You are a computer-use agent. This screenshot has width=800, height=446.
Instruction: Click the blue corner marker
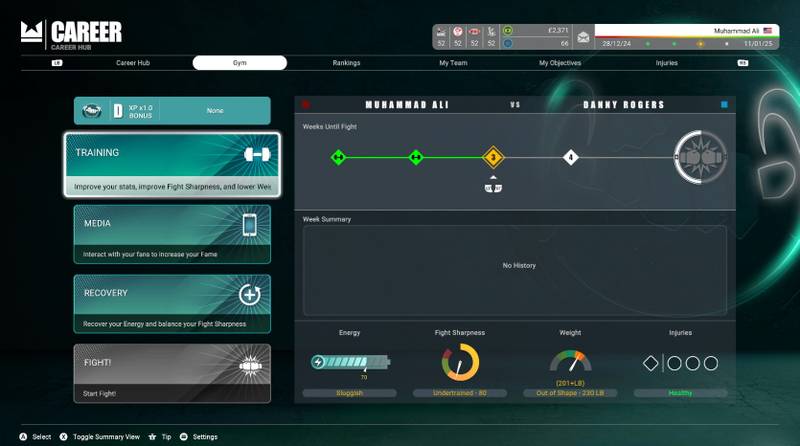[x=724, y=105]
